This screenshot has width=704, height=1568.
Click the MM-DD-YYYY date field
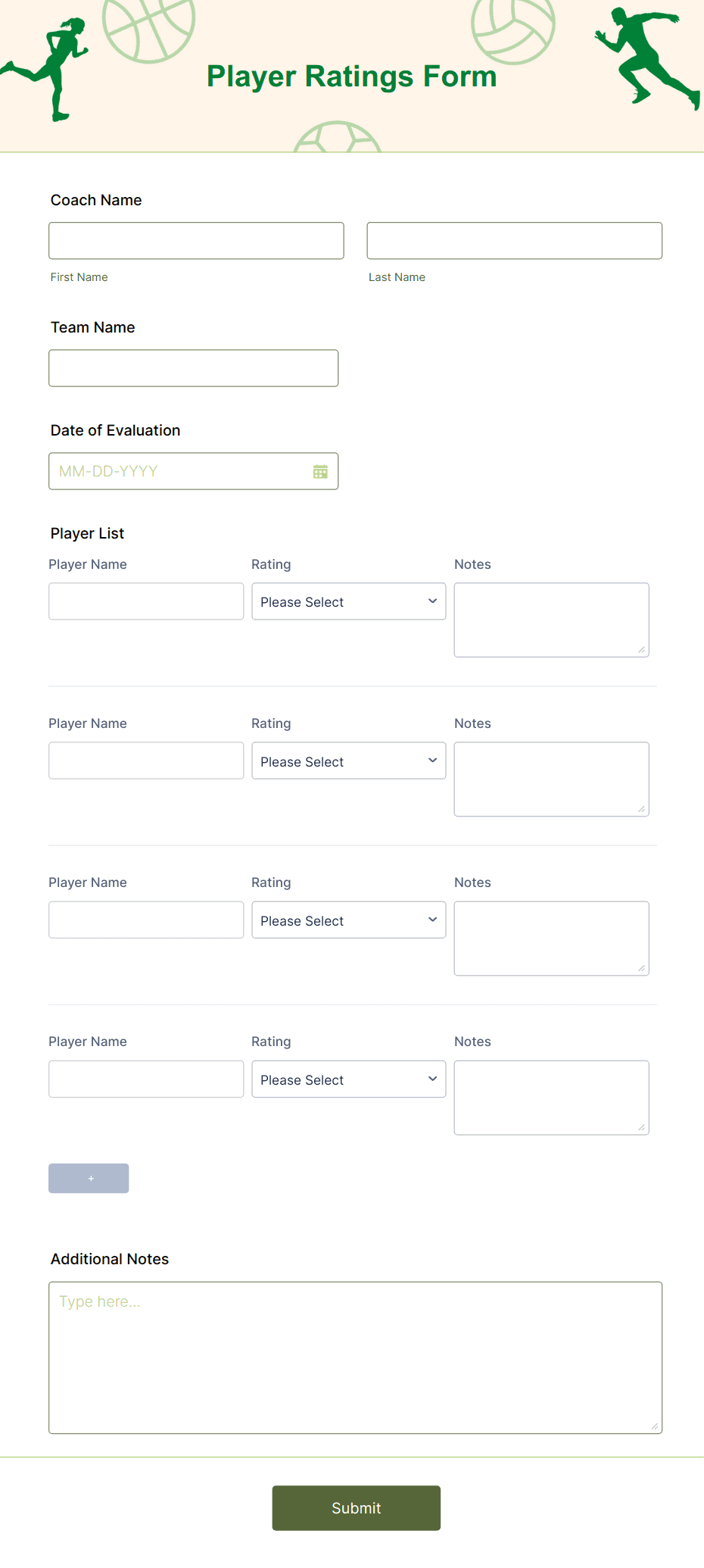pos(174,470)
